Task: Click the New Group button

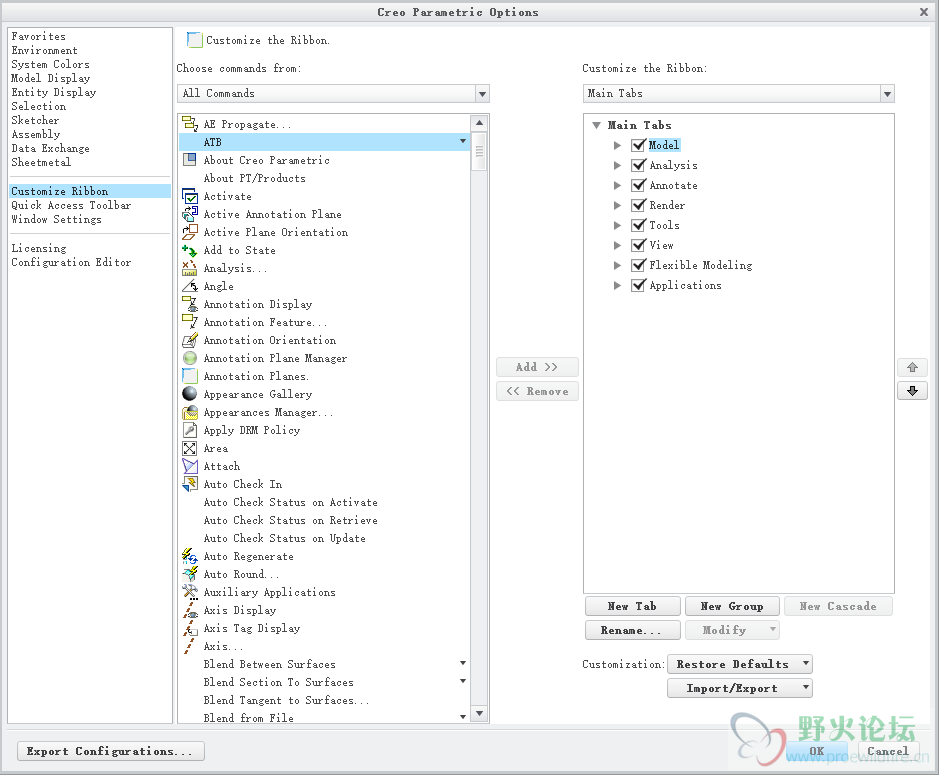Action: pos(732,606)
